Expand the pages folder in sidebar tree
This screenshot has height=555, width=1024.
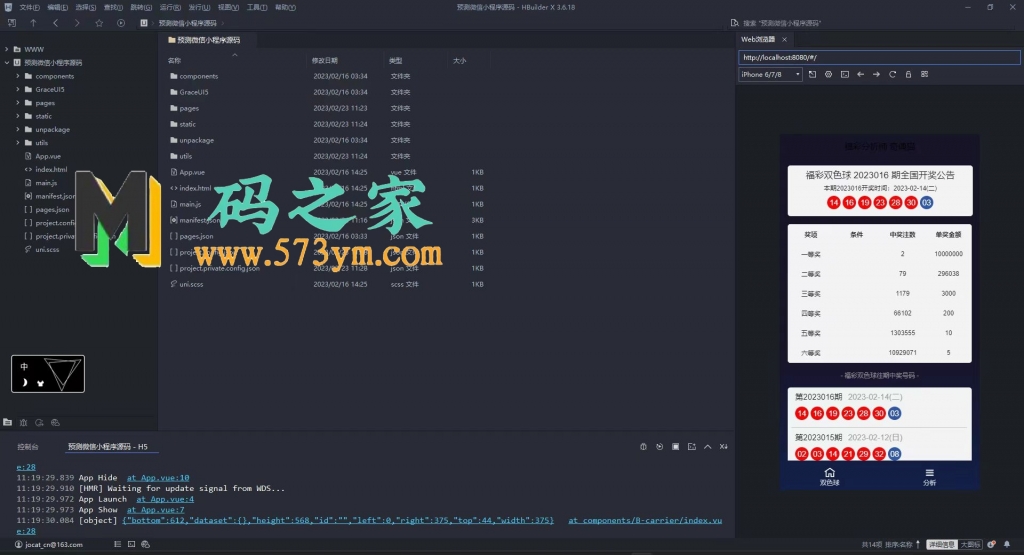pos(18,103)
